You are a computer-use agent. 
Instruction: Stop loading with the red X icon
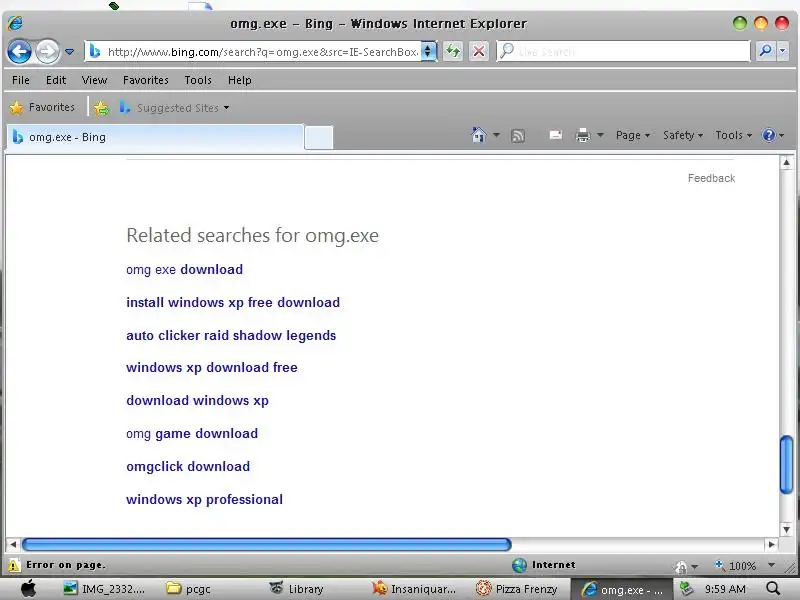(479, 51)
